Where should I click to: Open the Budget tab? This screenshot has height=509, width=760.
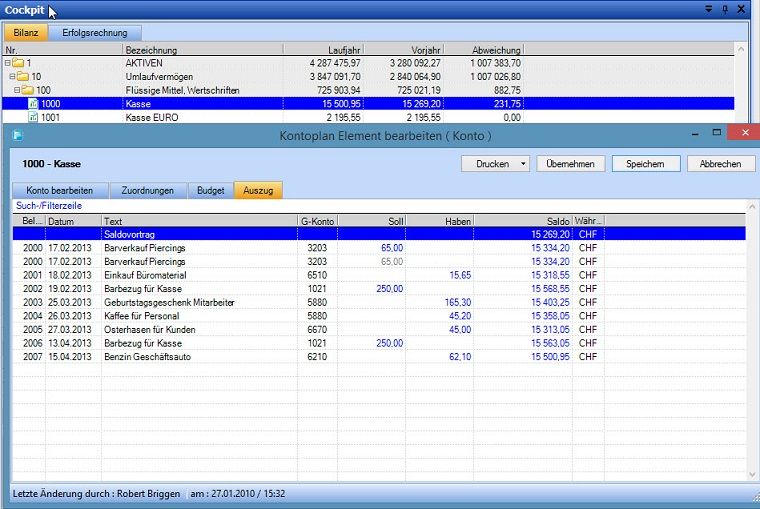click(210, 190)
